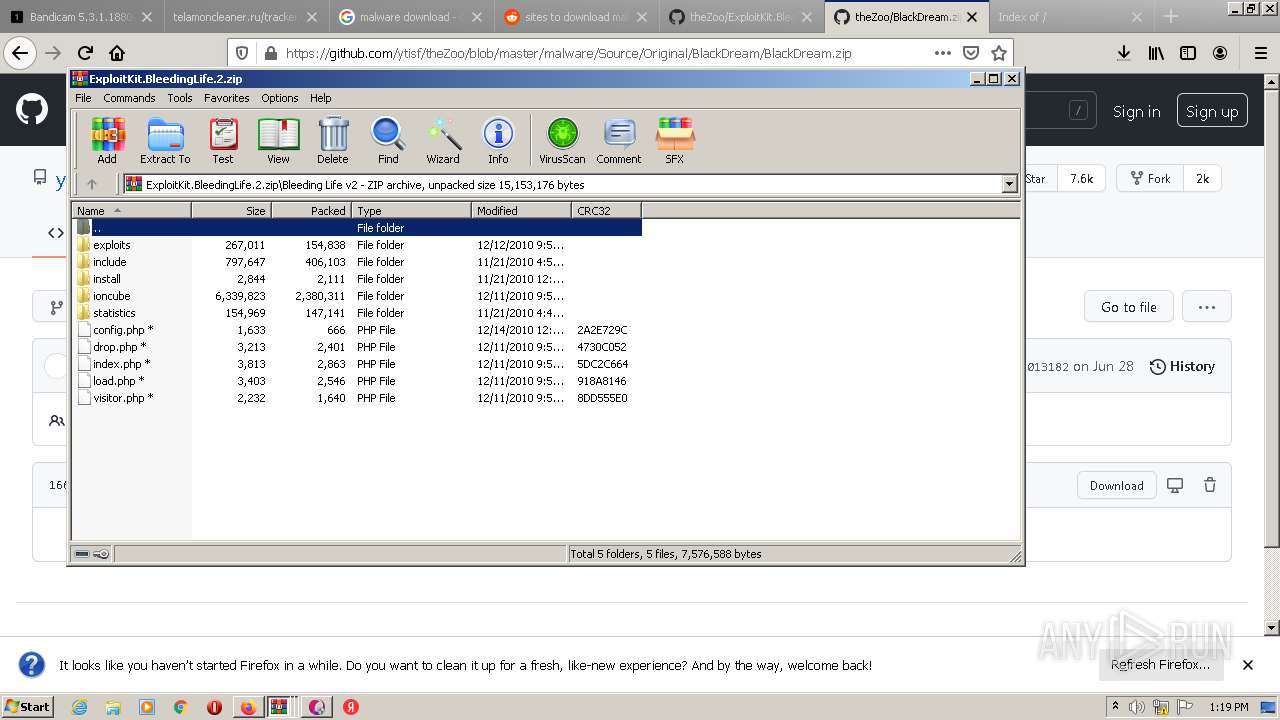The image size is (1280, 720).
Task: Sort by the Modified column header
Action: pyautogui.click(x=521, y=210)
